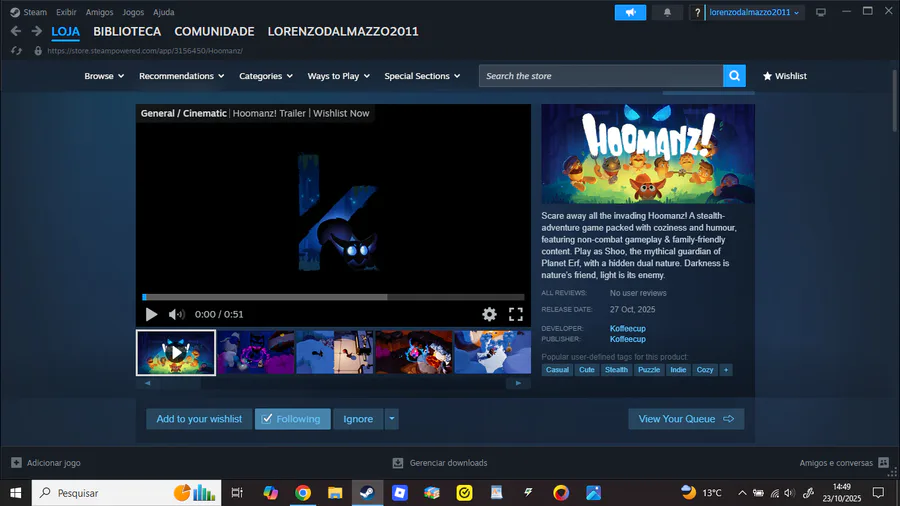The height and width of the screenshot is (506, 900).
Task: Select the purple monster screenshot thumbnail
Action: pos(255,352)
